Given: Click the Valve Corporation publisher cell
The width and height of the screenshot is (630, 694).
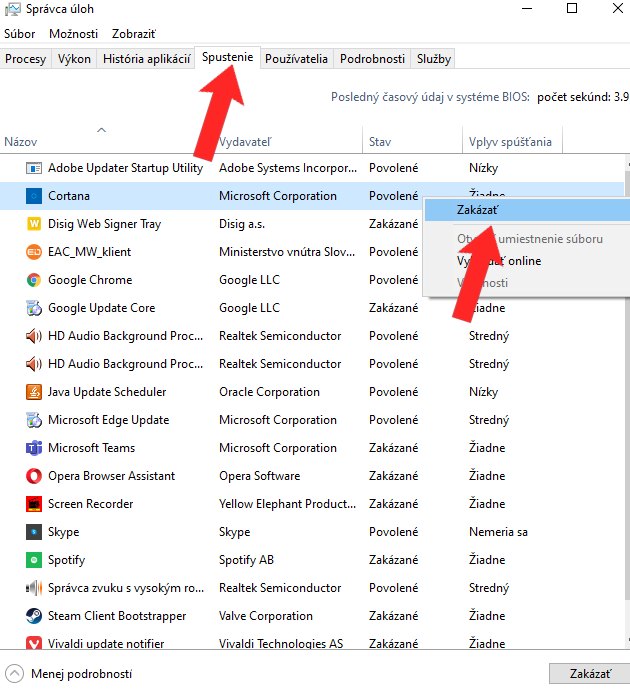Looking at the screenshot, I should coord(266,616).
